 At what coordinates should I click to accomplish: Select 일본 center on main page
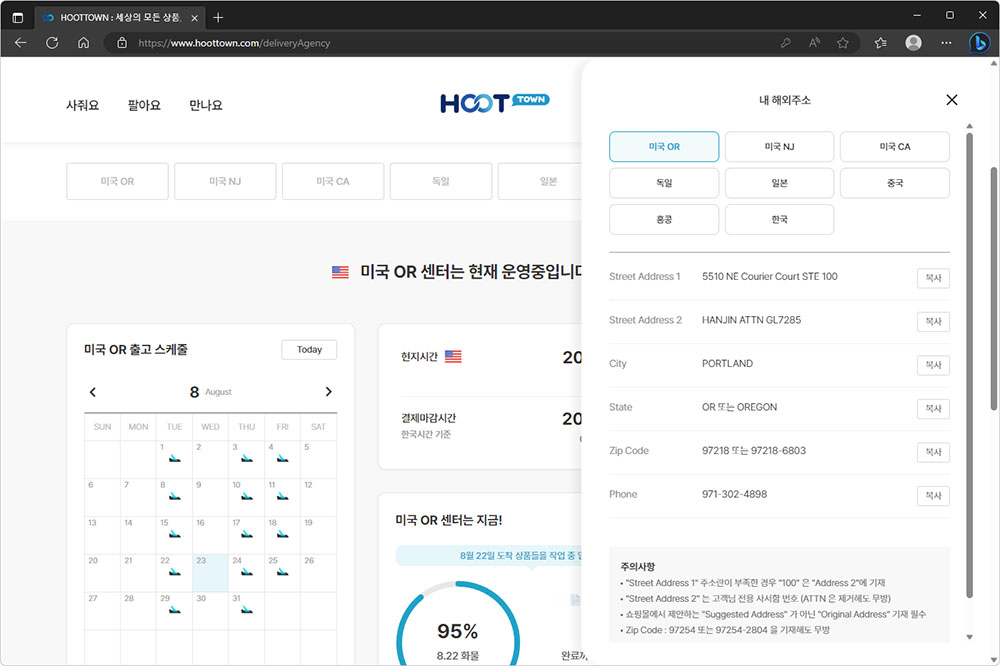click(540, 181)
